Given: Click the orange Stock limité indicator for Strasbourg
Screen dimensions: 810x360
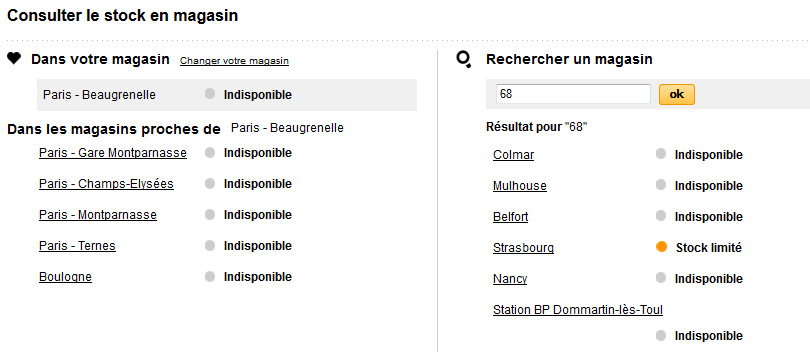Looking at the screenshot, I should (661, 247).
